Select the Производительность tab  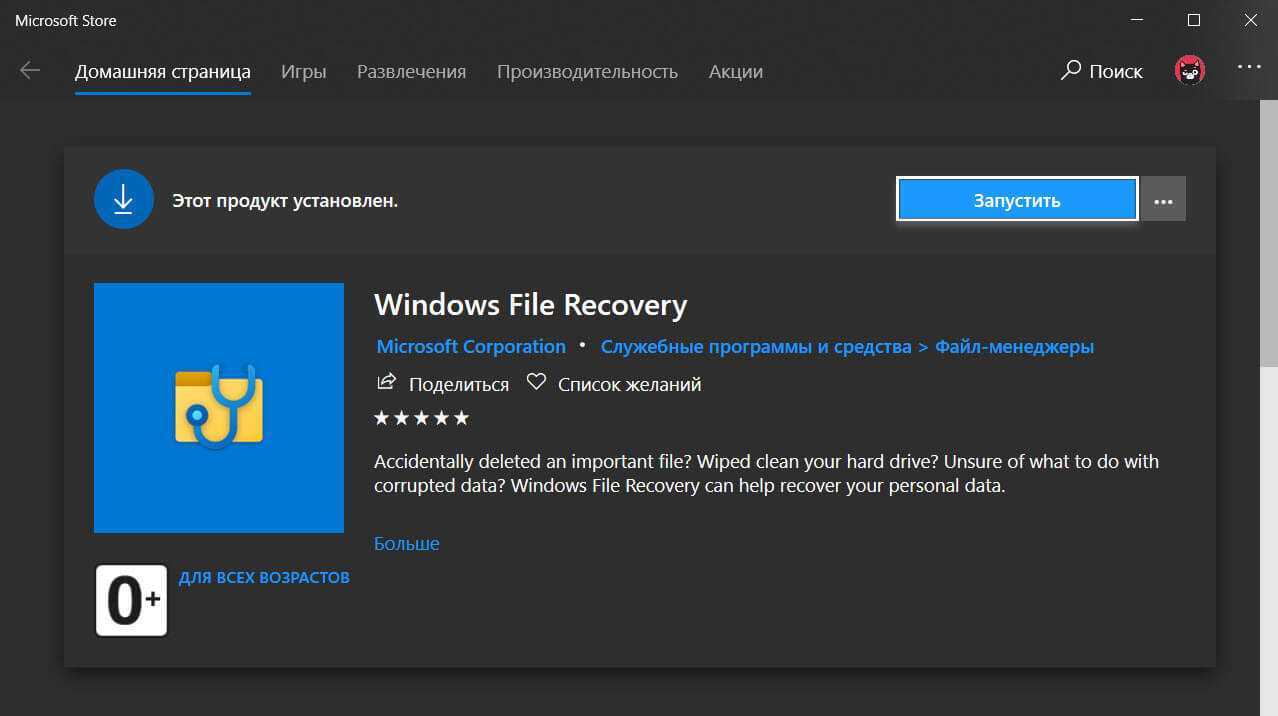[x=587, y=72]
